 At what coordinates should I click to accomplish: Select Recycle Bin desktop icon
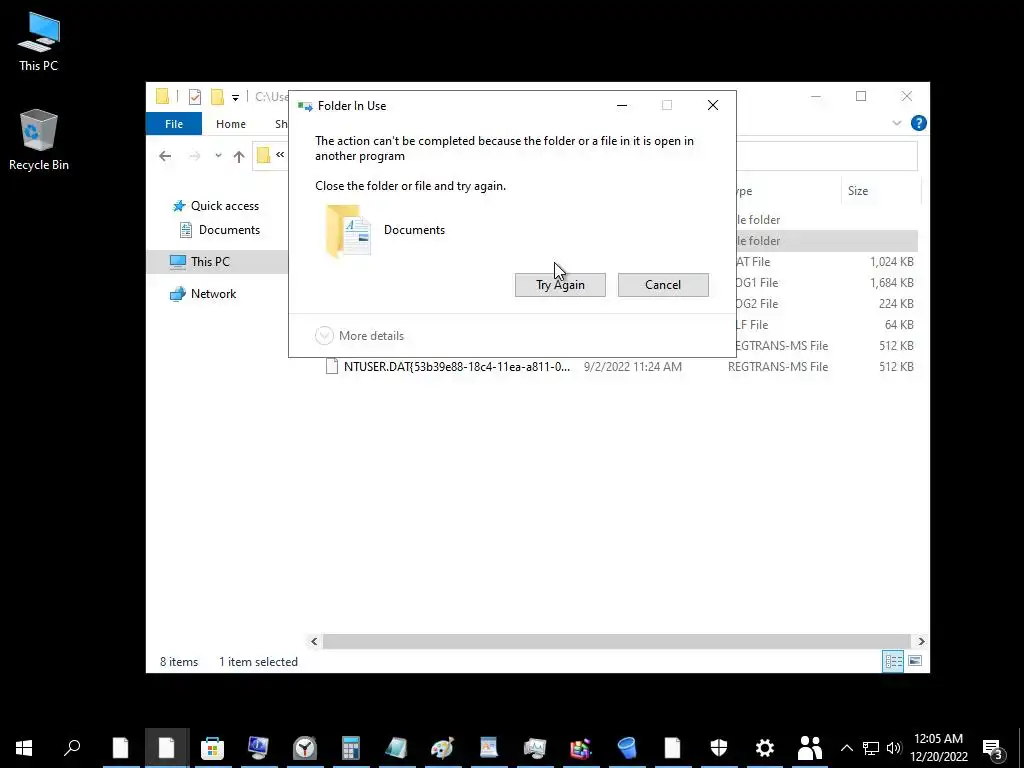(x=39, y=140)
